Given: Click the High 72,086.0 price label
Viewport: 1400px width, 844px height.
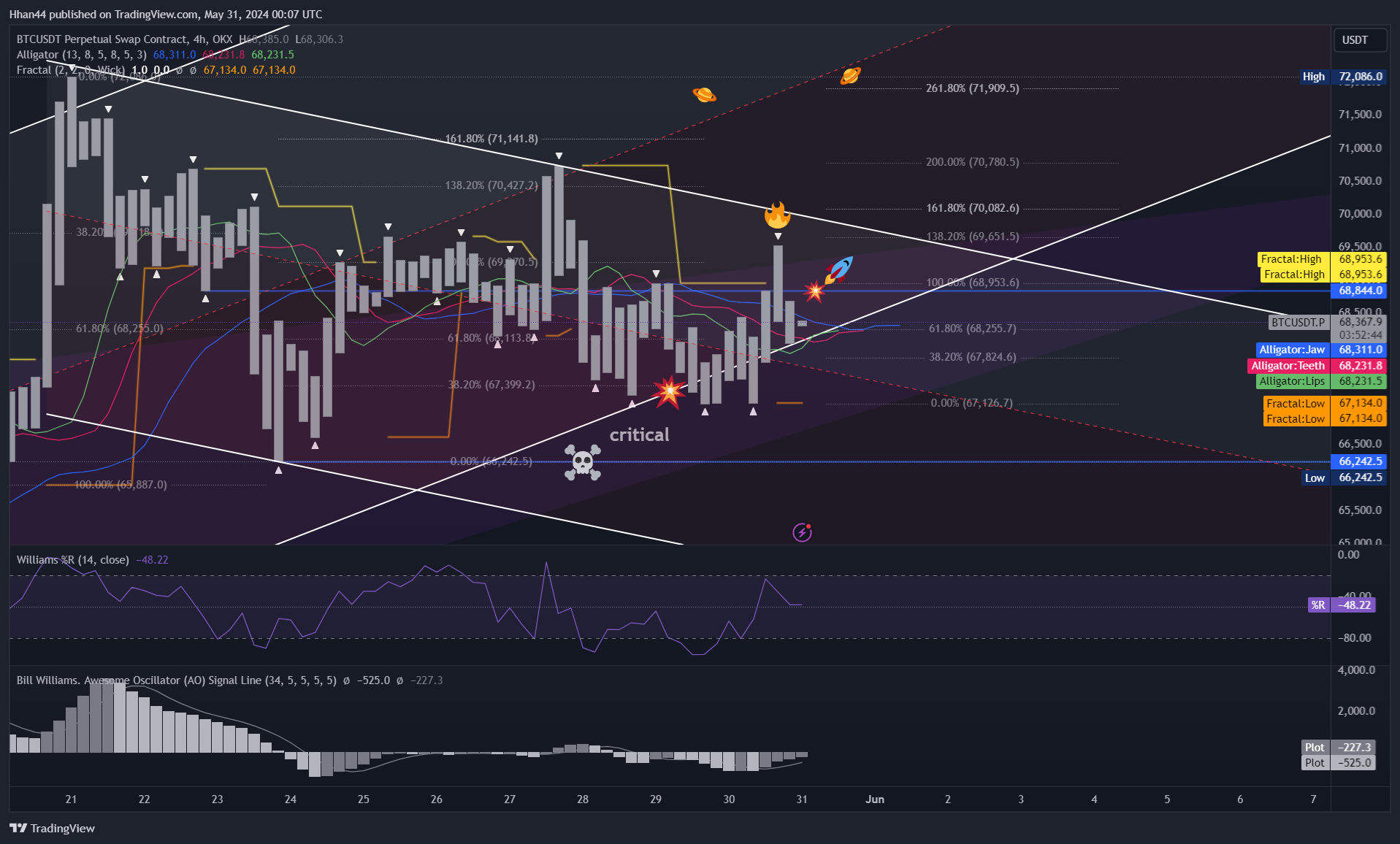Looking at the screenshot, I should point(1342,77).
